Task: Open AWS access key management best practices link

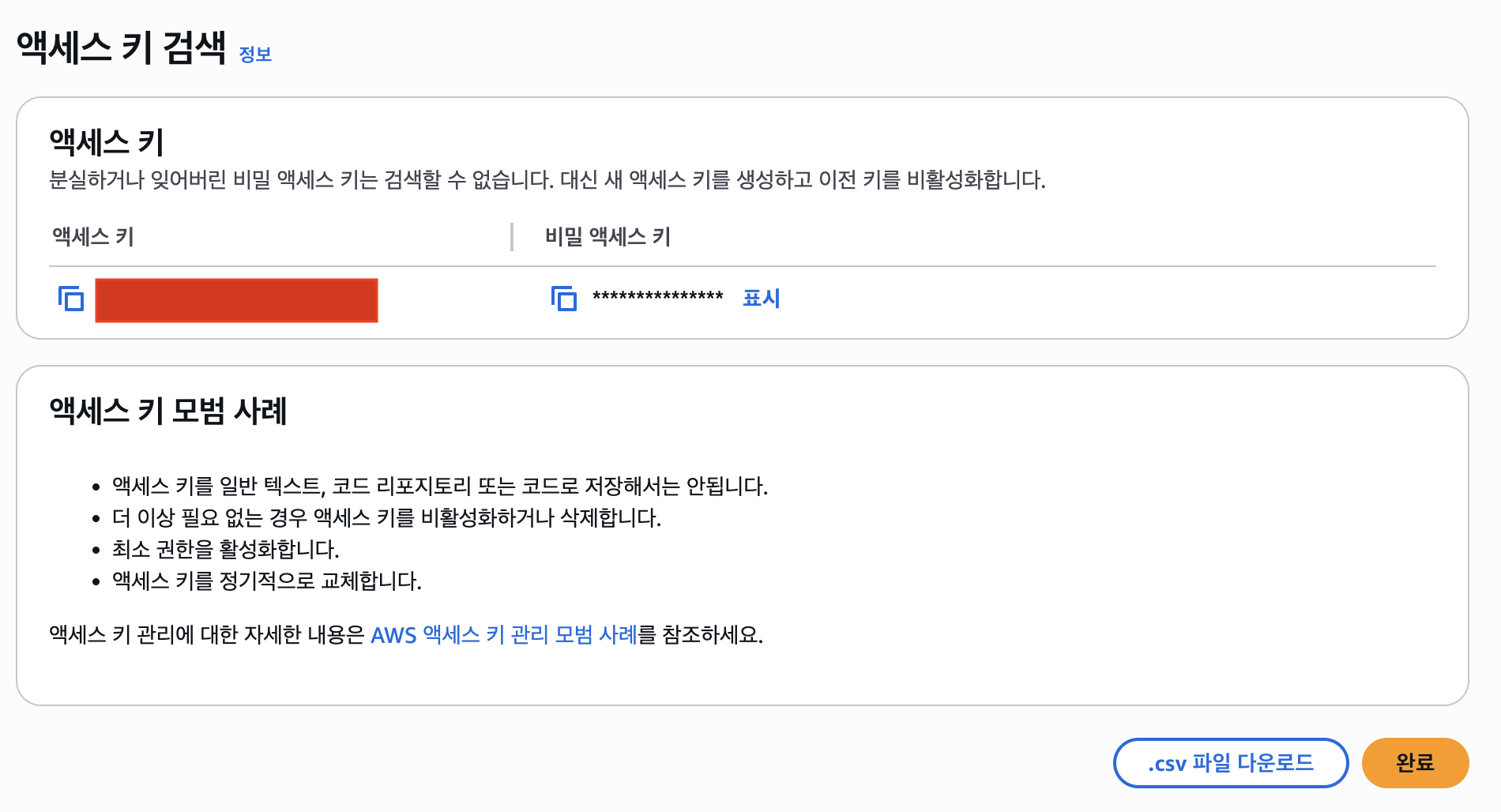Action: click(503, 635)
